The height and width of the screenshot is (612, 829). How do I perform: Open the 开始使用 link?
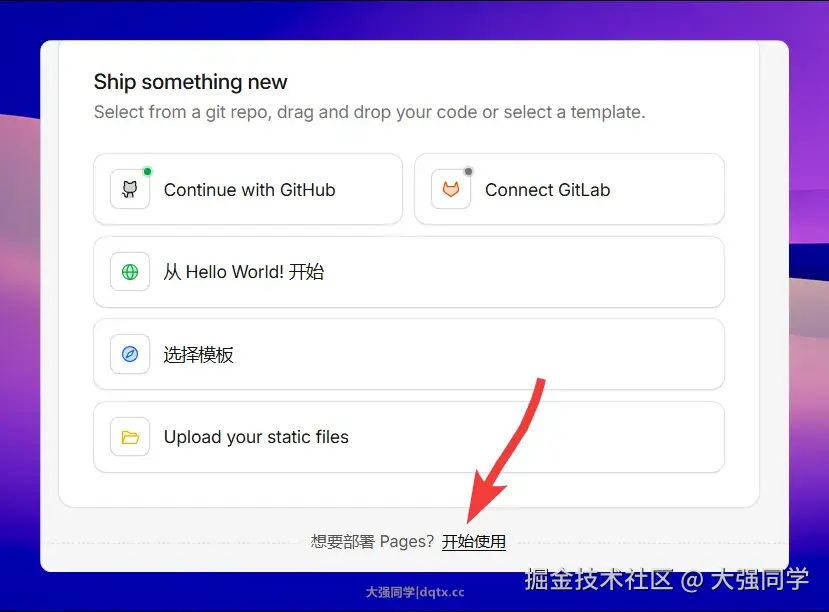pyautogui.click(x=474, y=542)
